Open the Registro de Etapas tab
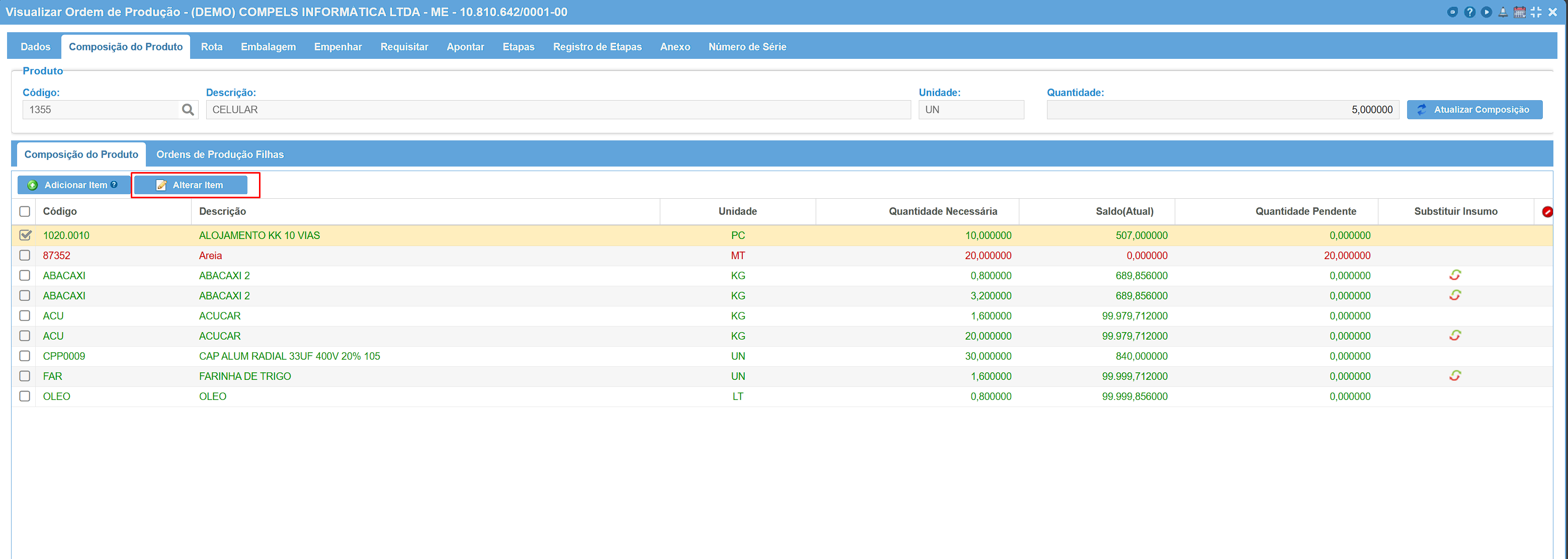 point(597,47)
